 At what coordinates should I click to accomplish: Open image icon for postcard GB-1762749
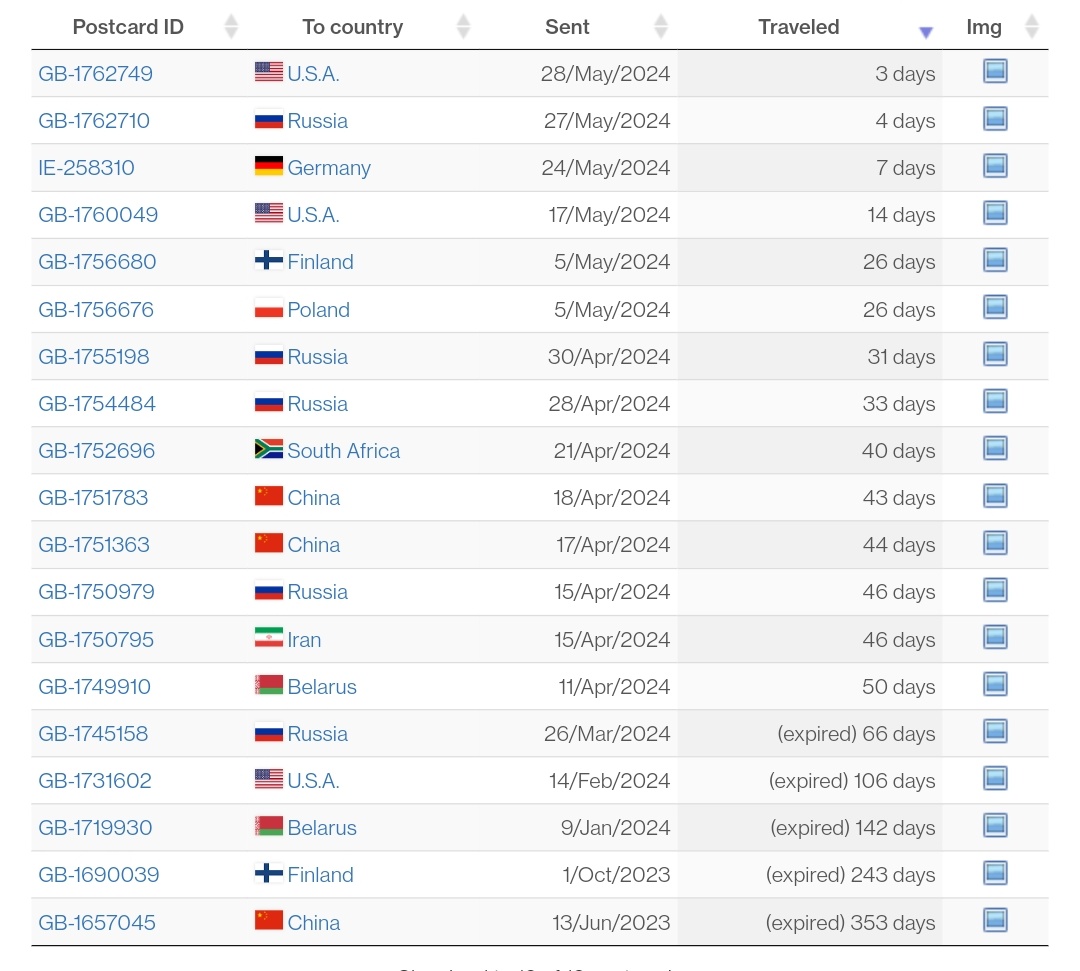coord(994,71)
